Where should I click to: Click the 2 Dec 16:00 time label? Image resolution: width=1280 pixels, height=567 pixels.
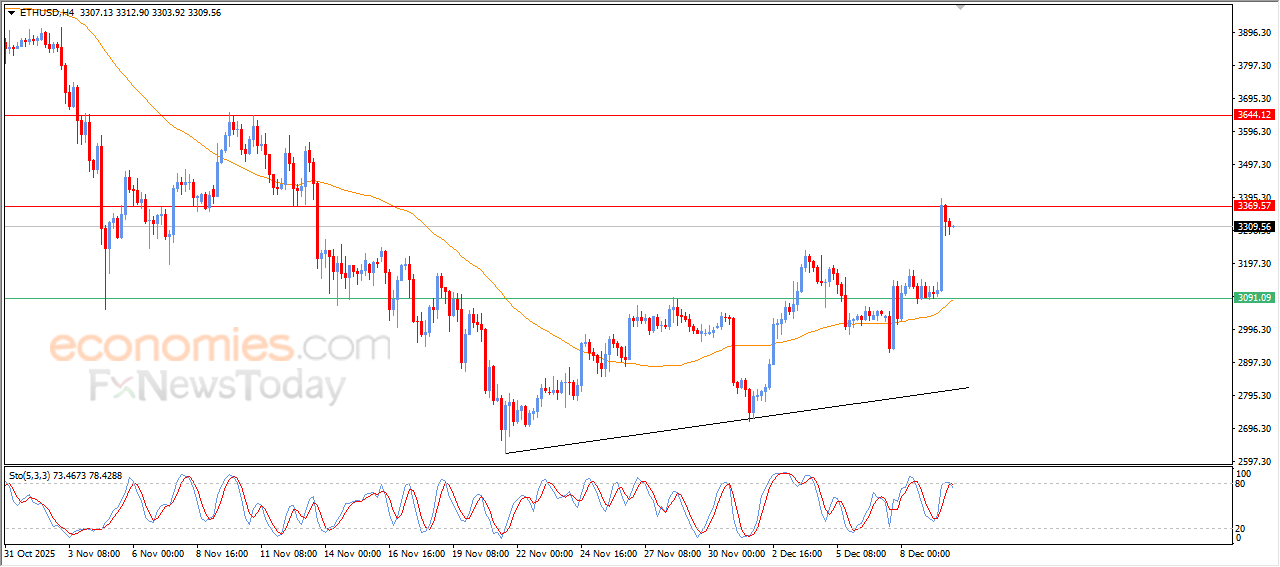point(799,552)
